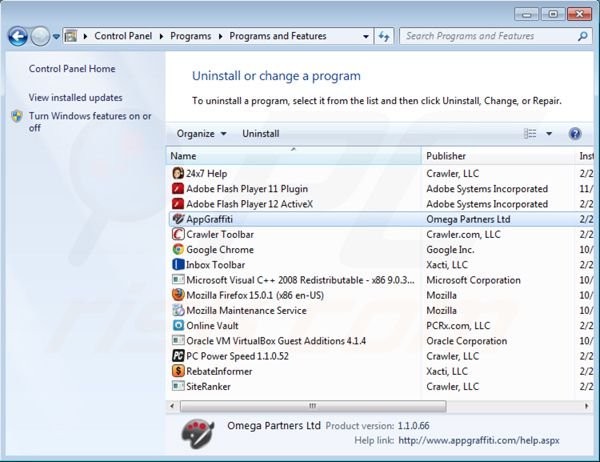The height and width of the screenshot is (462, 600).
Task: Select Mozilla Firefox 15.0.1 entry
Action: tap(255, 295)
